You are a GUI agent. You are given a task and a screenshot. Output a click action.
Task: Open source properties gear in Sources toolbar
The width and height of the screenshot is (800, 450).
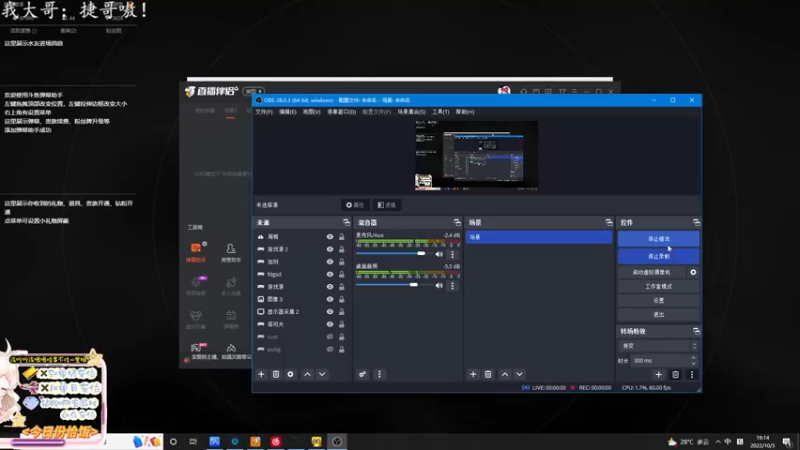(x=290, y=374)
